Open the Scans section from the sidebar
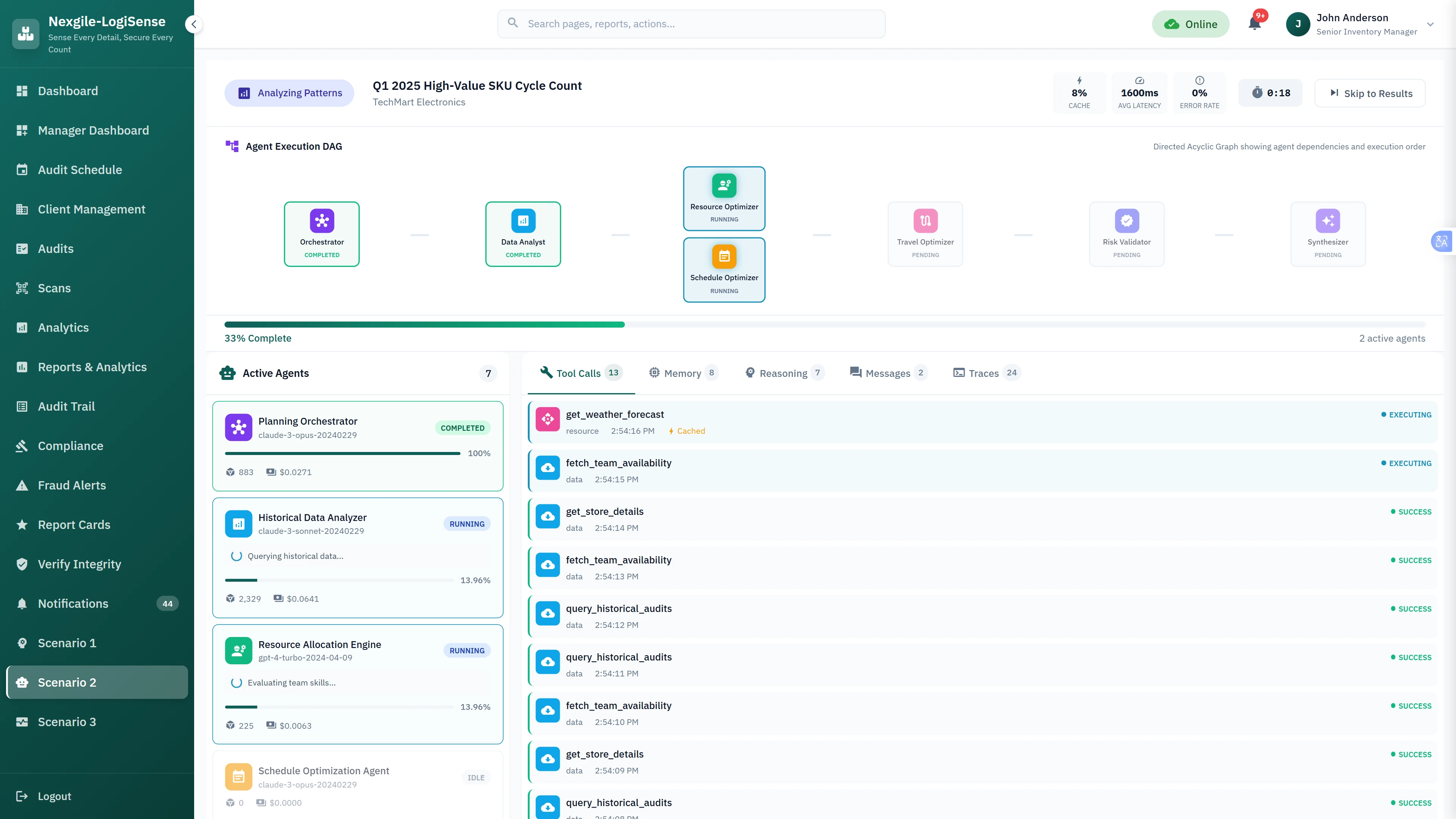This screenshot has width=1456, height=819. tap(54, 288)
